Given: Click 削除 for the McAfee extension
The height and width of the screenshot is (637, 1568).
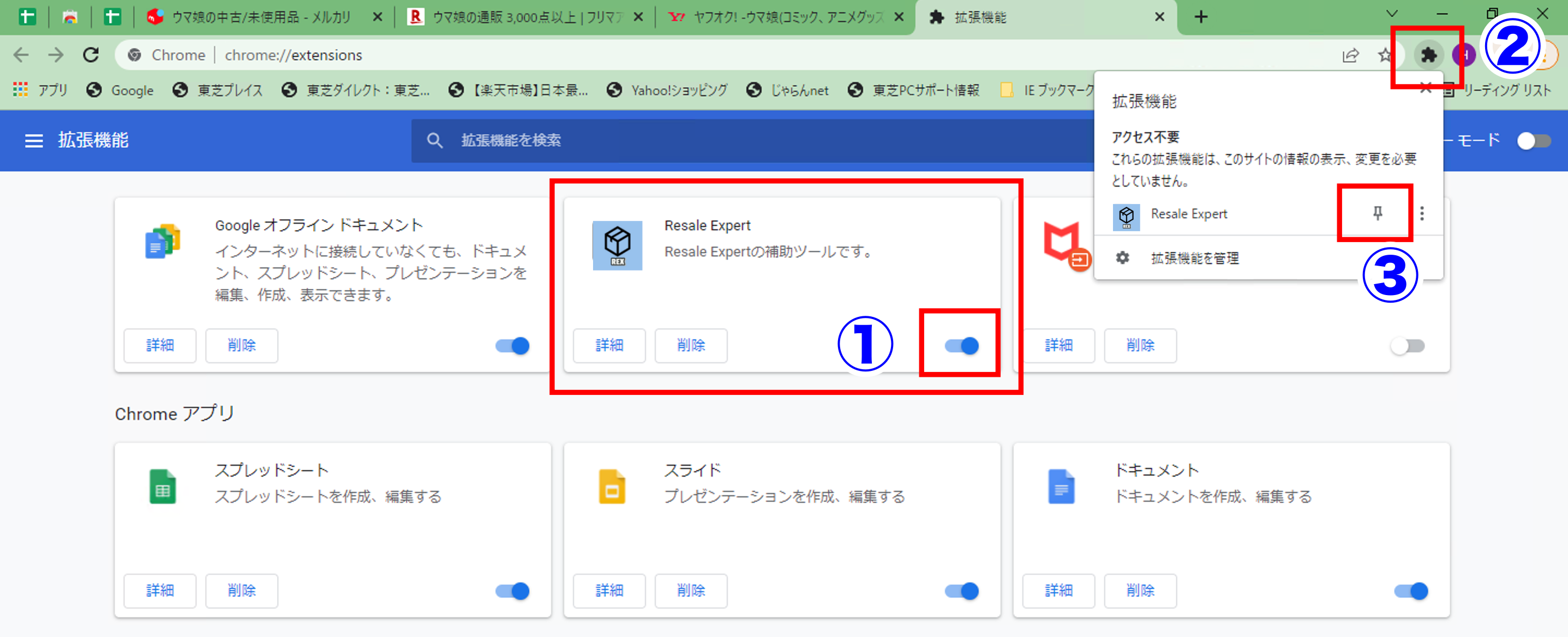Looking at the screenshot, I should 1140,346.
